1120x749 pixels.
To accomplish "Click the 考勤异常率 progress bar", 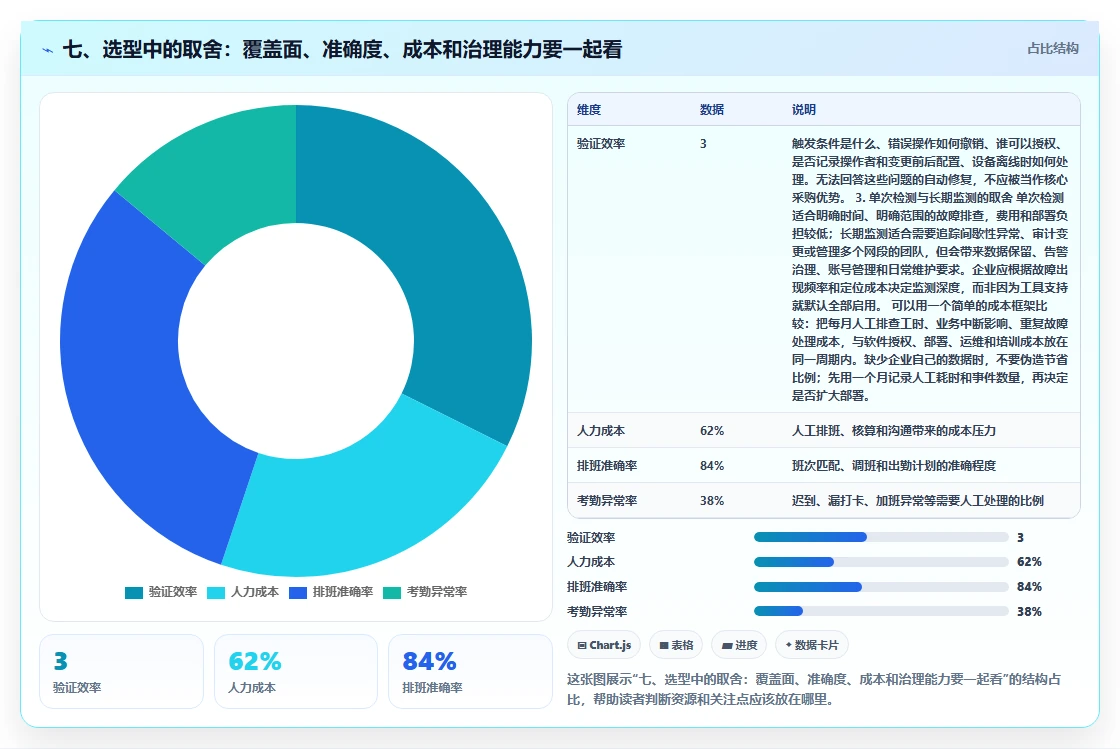I will click(x=881, y=611).
